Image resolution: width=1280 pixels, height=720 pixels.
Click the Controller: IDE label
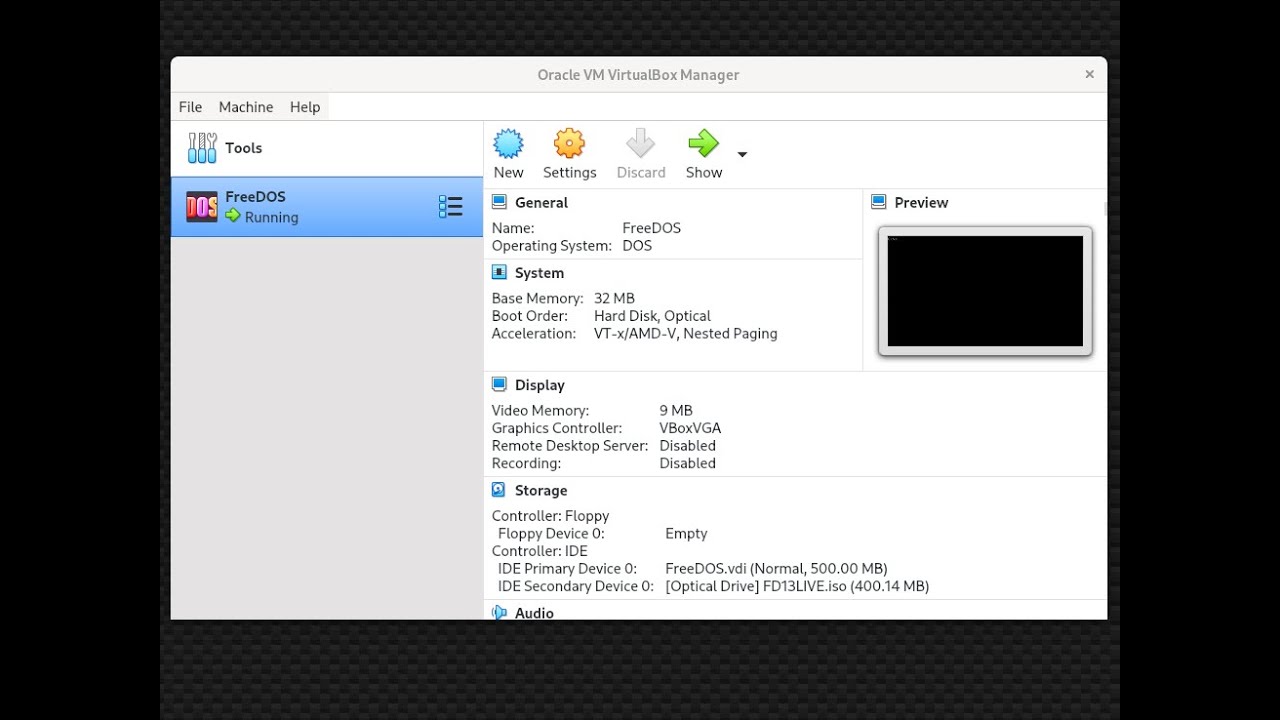click(x=539, y=551)
